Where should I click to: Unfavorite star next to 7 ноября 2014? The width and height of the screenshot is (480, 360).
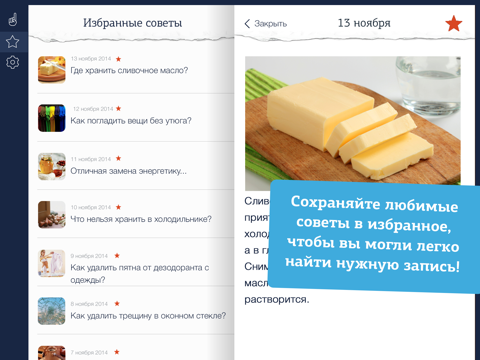pos(117,352)
